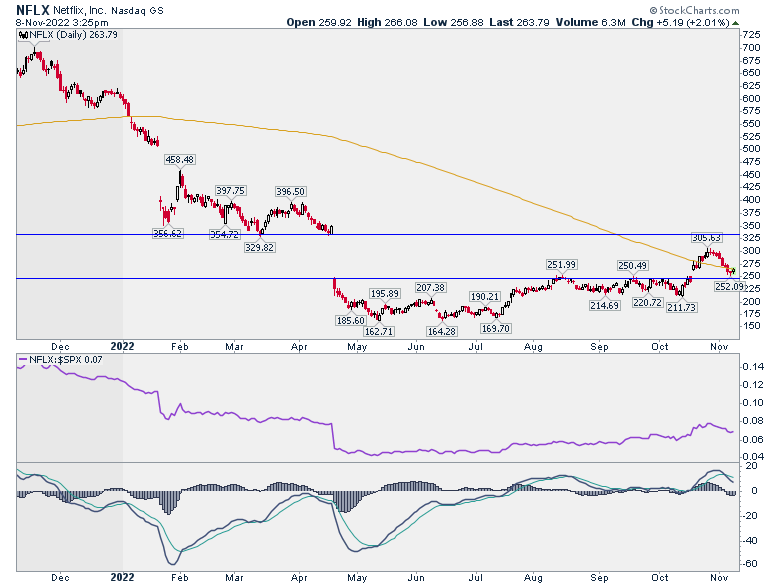The width and height of the screenshot is (780, 586).
Task: Click the 190.21 price label
Action: [485, 297]
